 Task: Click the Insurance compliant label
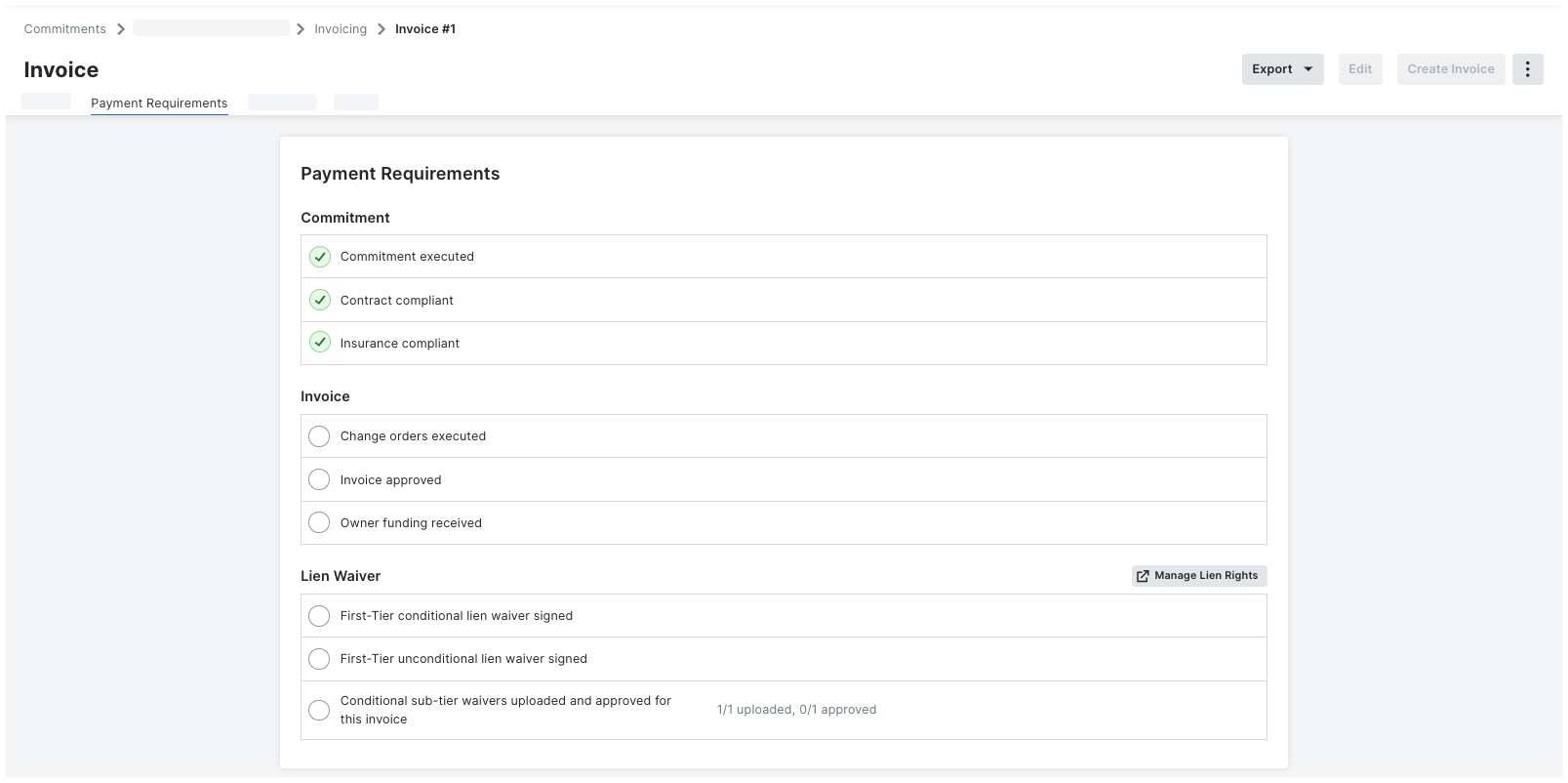pos(400,344)
